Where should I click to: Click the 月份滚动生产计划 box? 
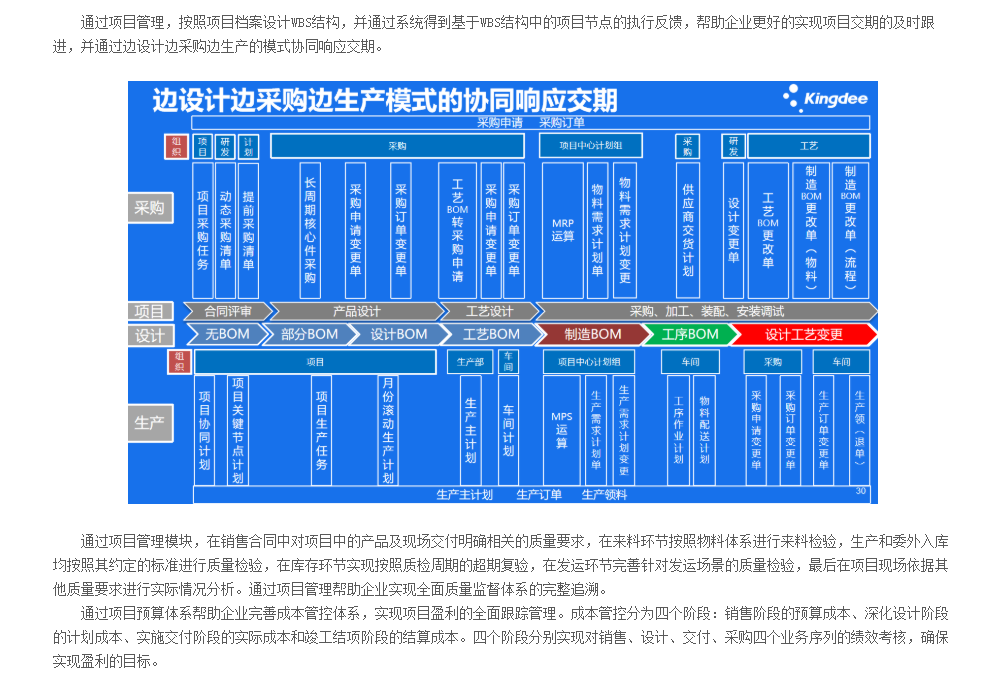pyautogui.click(x=388, y=430)
